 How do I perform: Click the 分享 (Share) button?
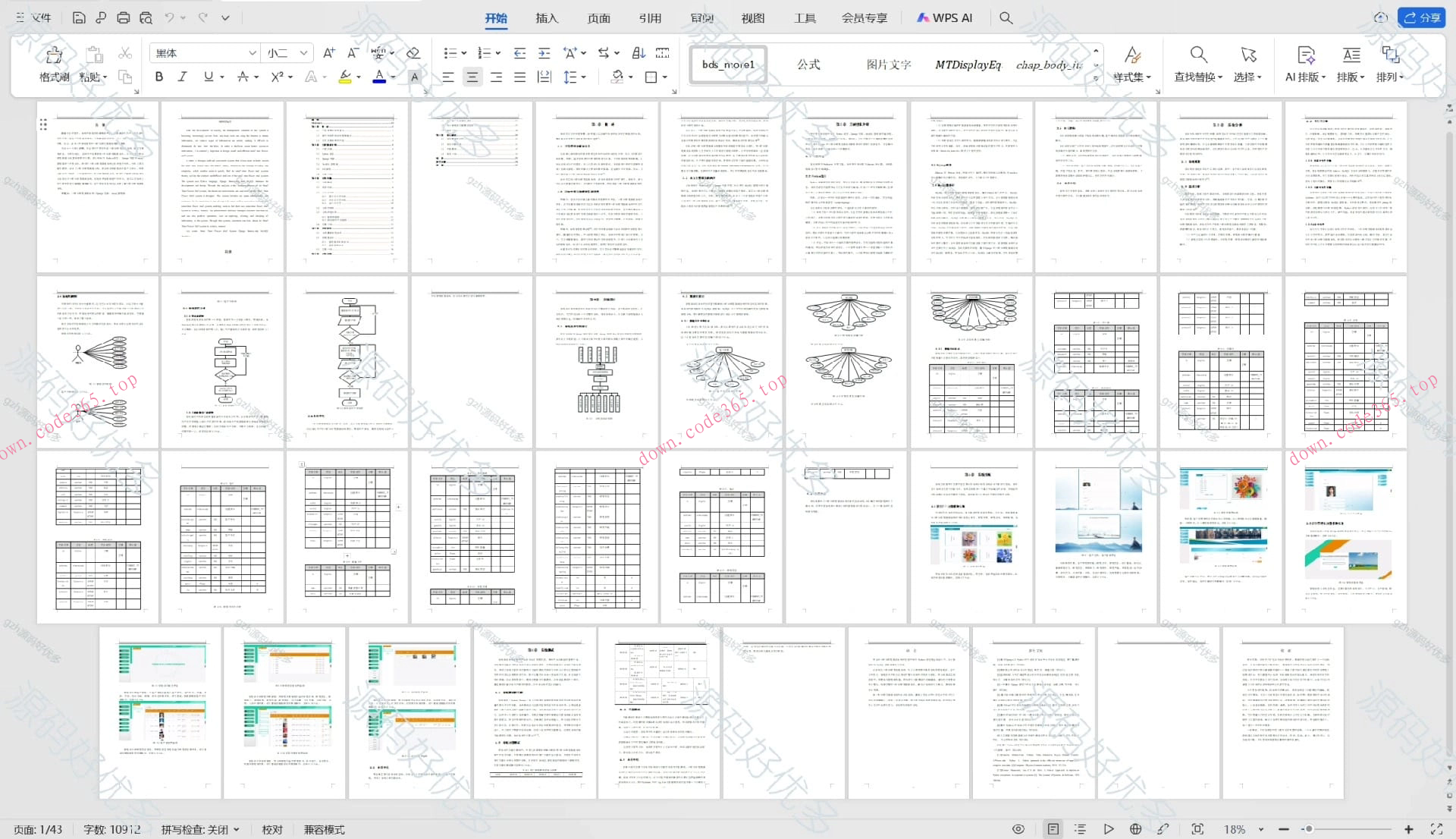pyautogui.click(x=1421, y=17)
